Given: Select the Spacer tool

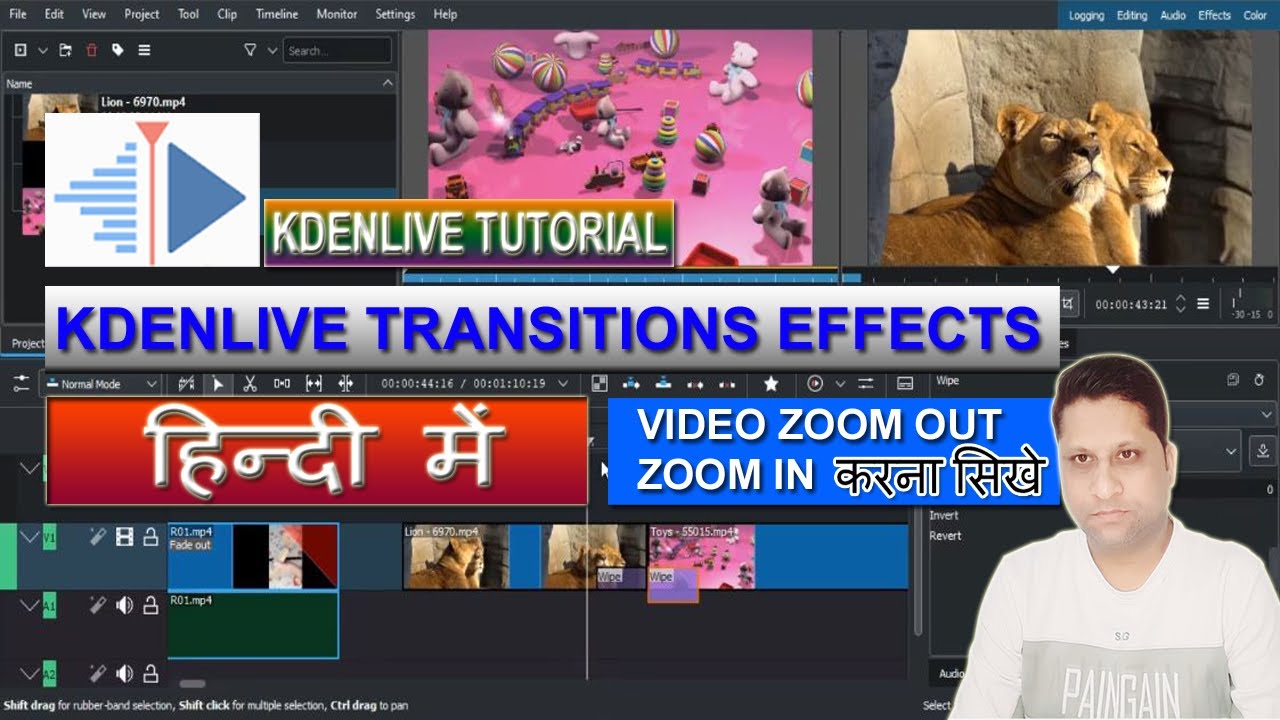Looking at the screenshot, I should [x=282, y=383].
